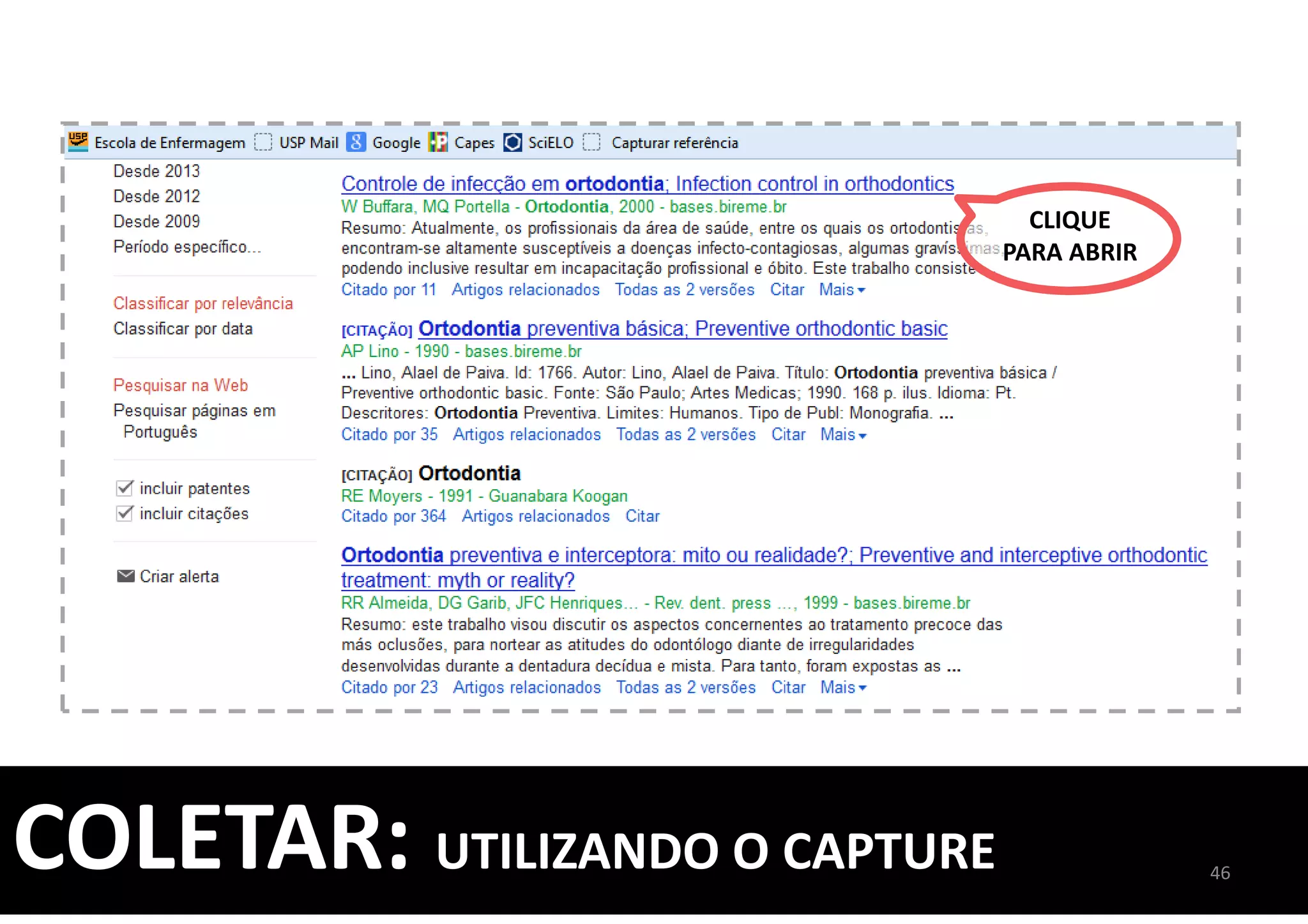Viewport: 1308px width, 924px height.
Task: Click the Capes bookmark icon
Action: [x=438, y=142]
